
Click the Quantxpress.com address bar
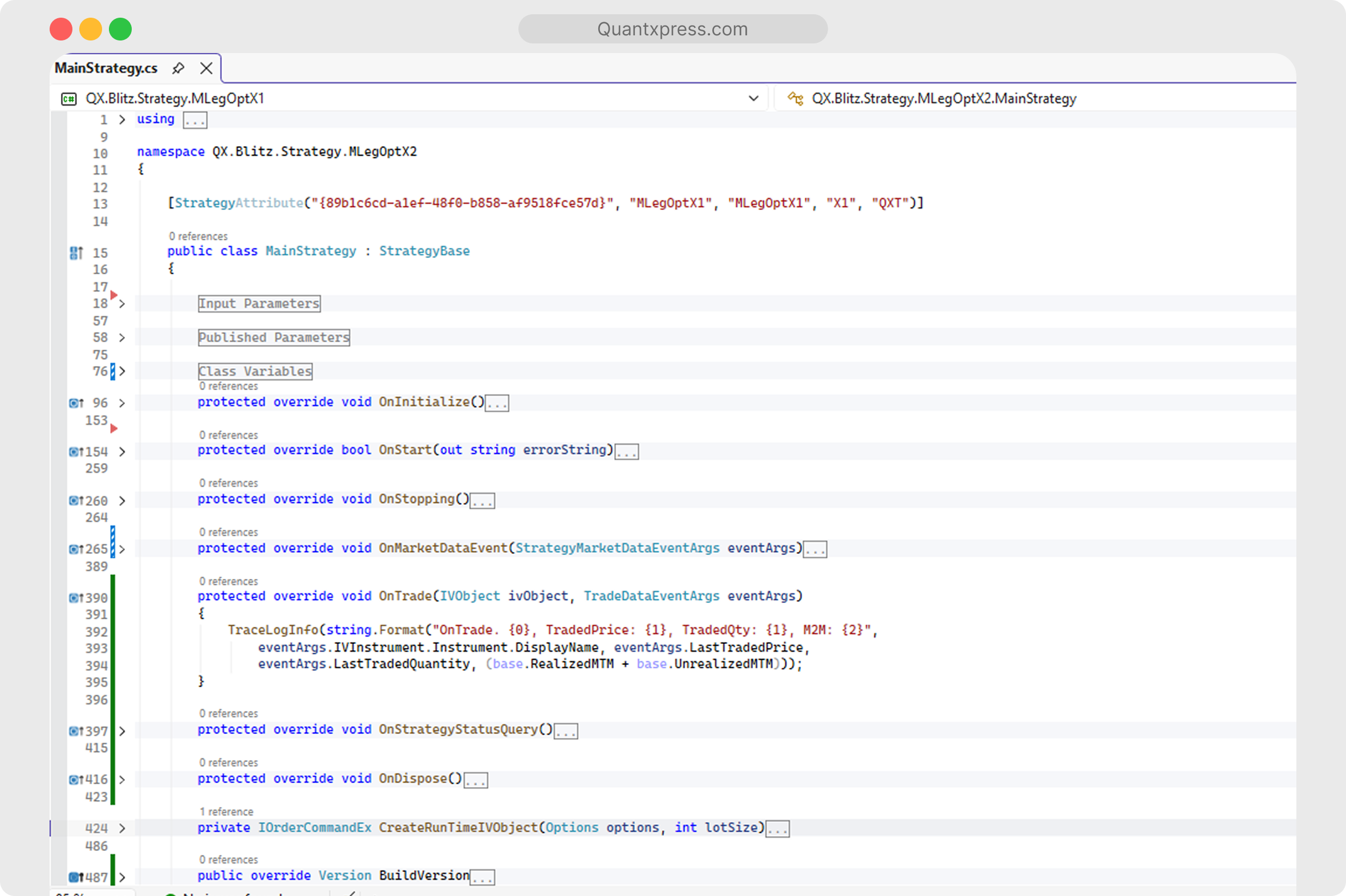(672, 29)
